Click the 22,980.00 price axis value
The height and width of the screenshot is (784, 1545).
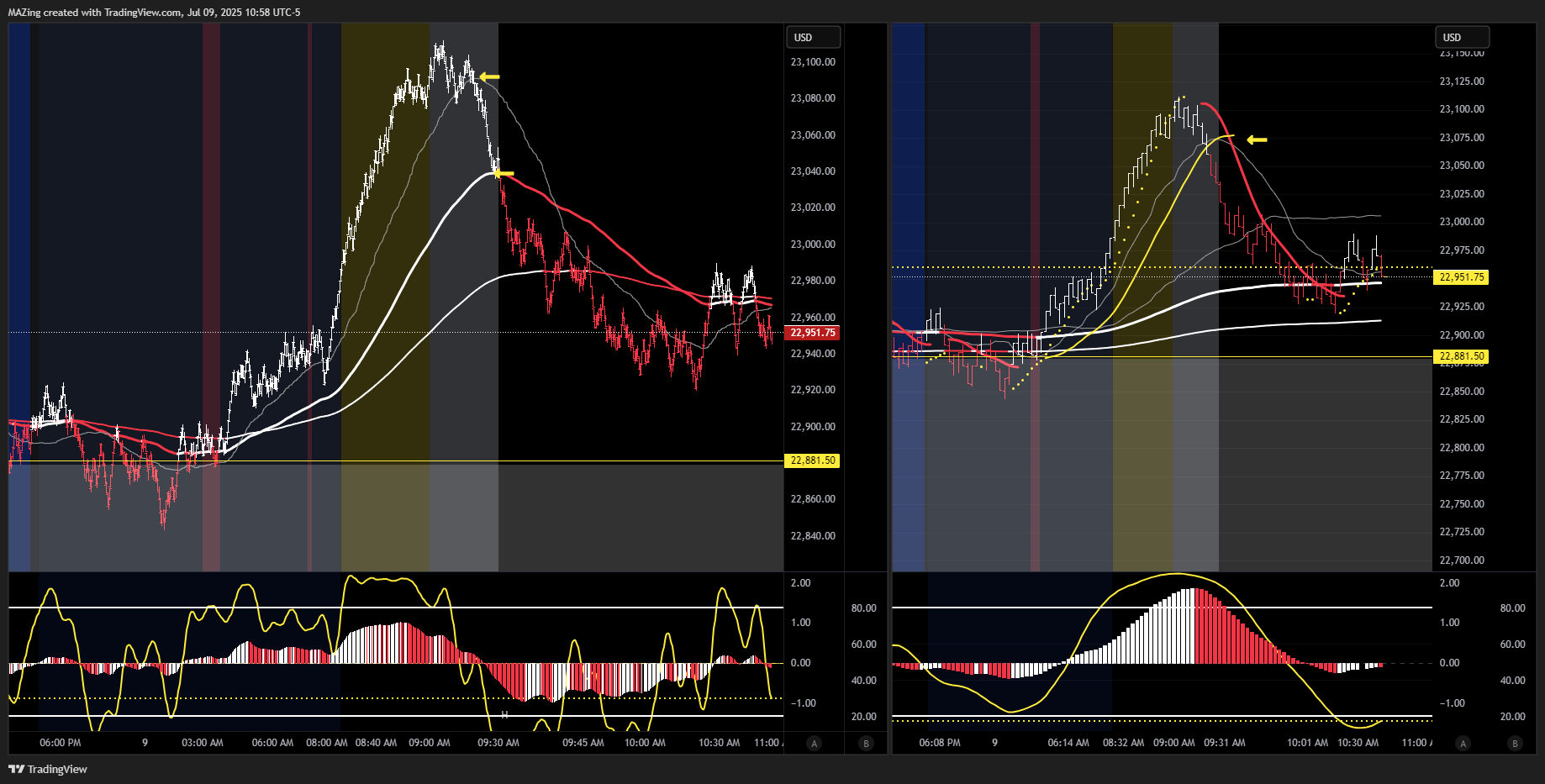pos(813,281)
